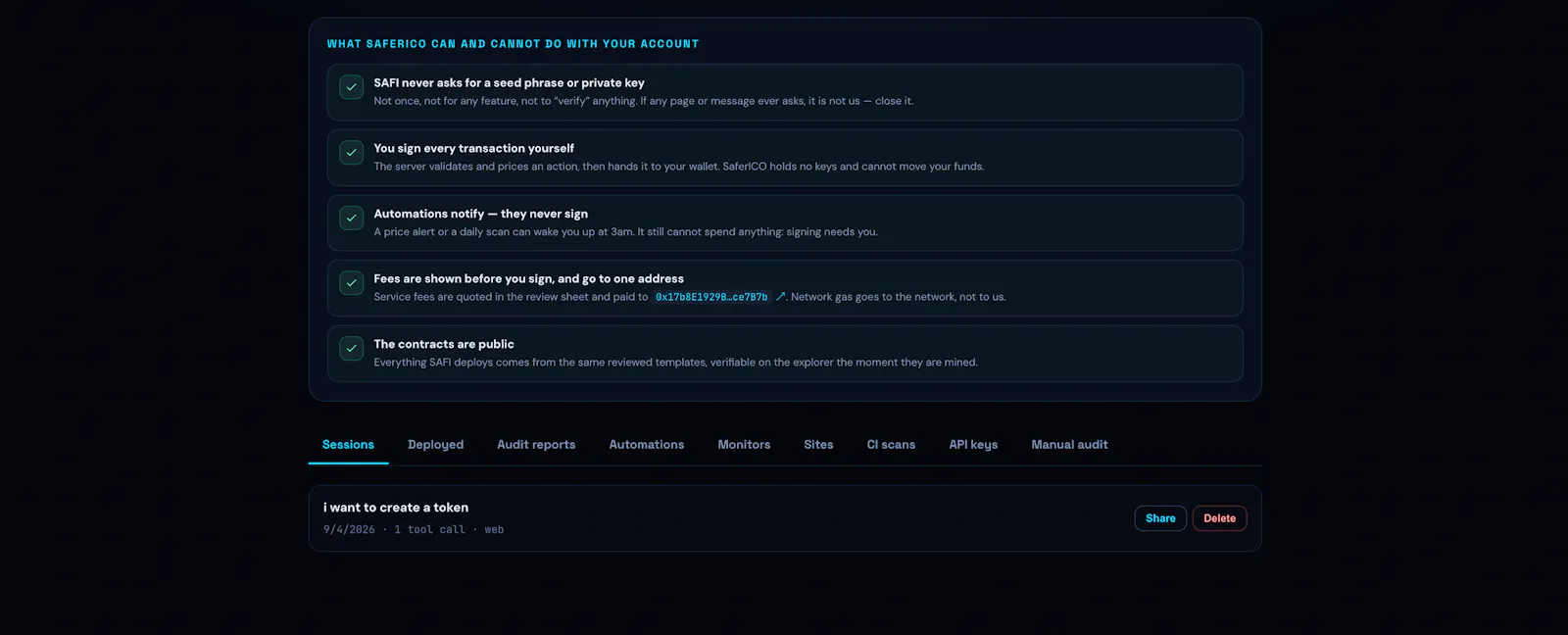The image size is (1568, 635).
Task: Share the 'i want to create a token' session
Action: [1160, 518]
